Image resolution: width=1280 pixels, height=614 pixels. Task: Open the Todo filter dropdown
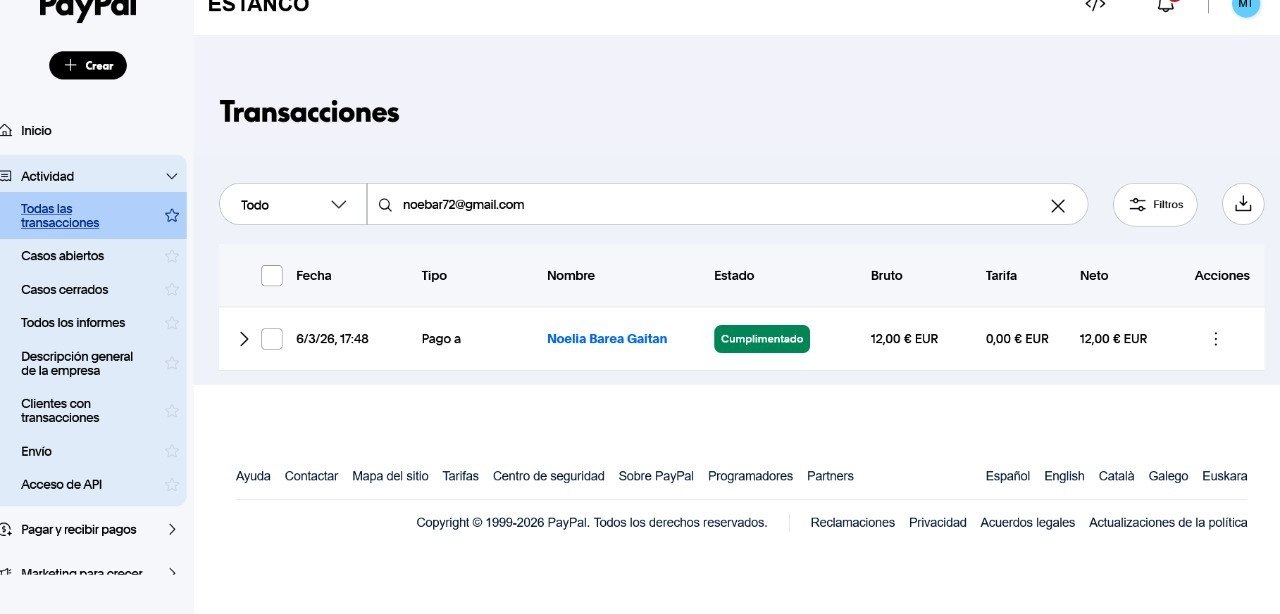(293, 205)
